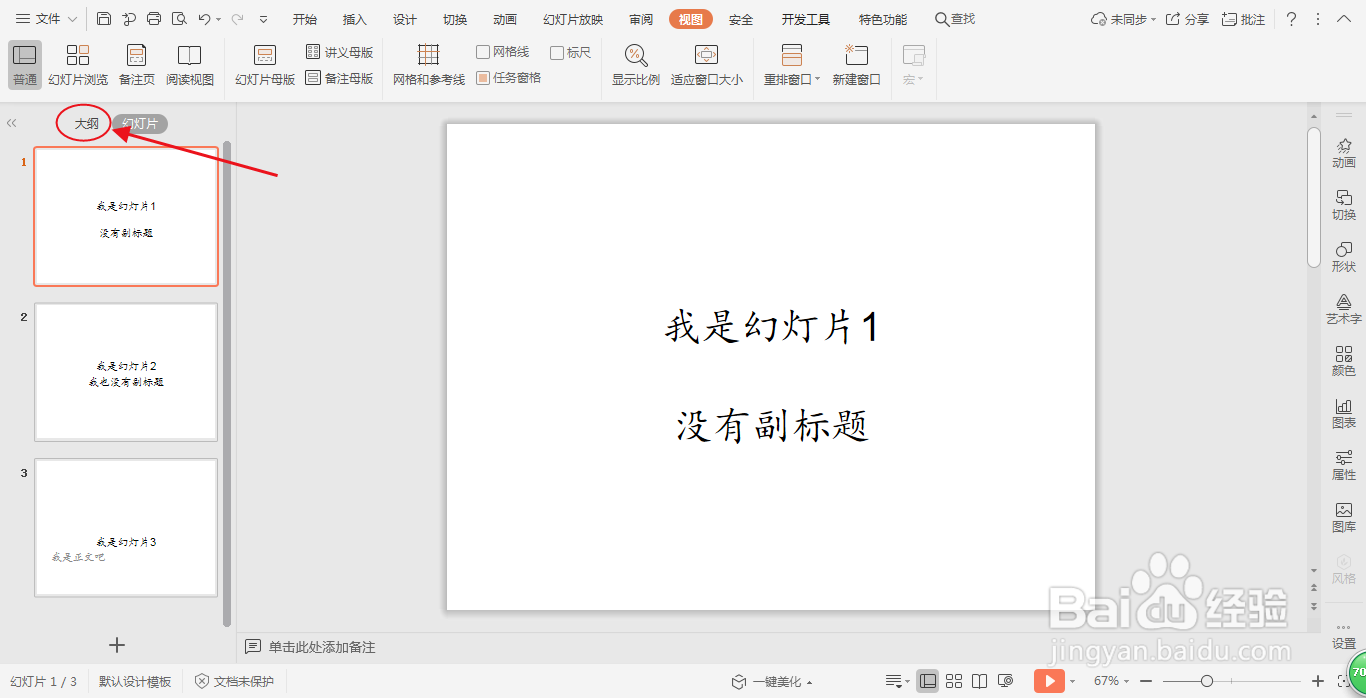Open slideshow play options dropdown arrow
Screen dimensions: 1366x698
coord(1072,681)
